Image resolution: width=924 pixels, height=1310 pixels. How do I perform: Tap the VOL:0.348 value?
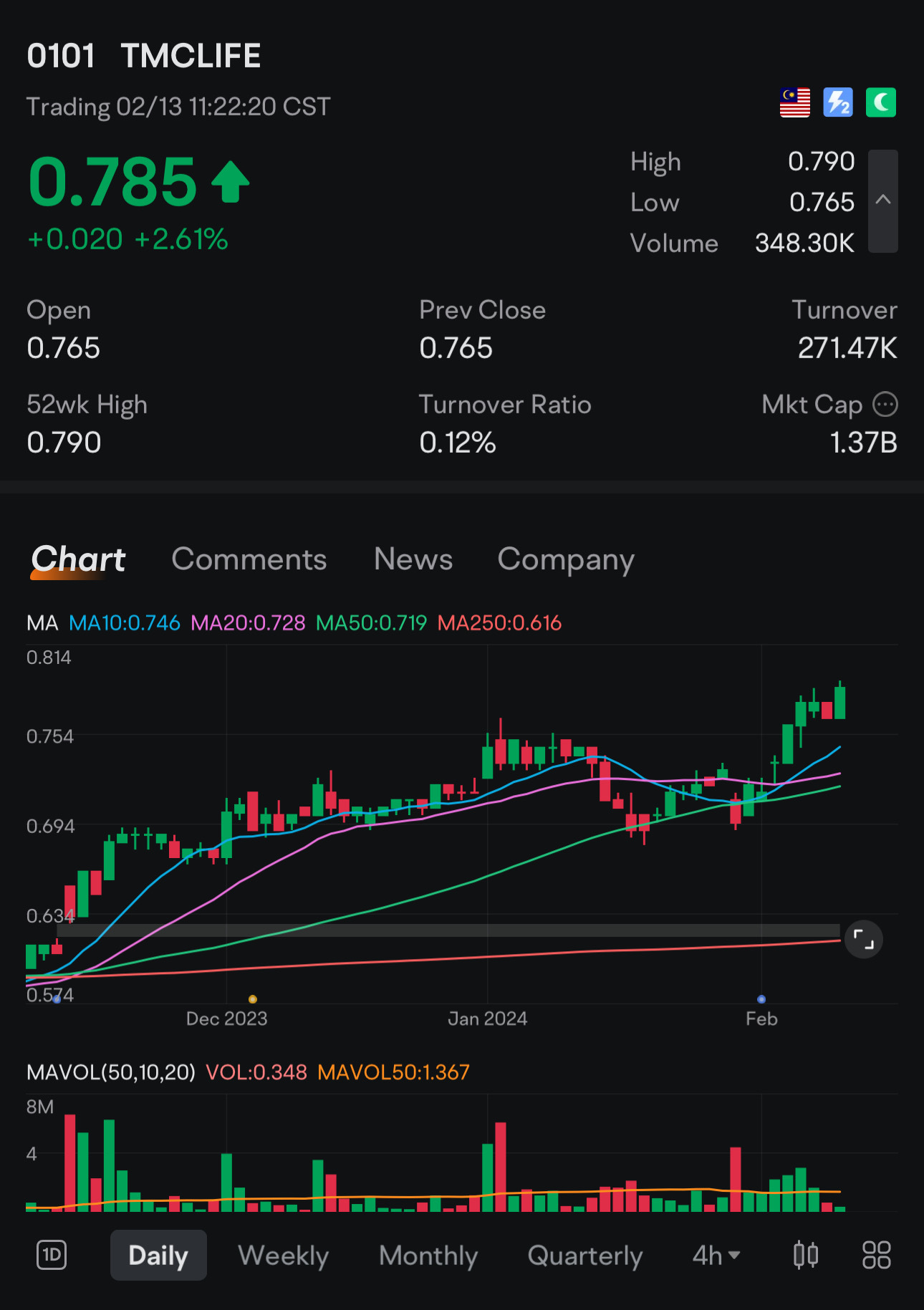tap(256, 1072)
